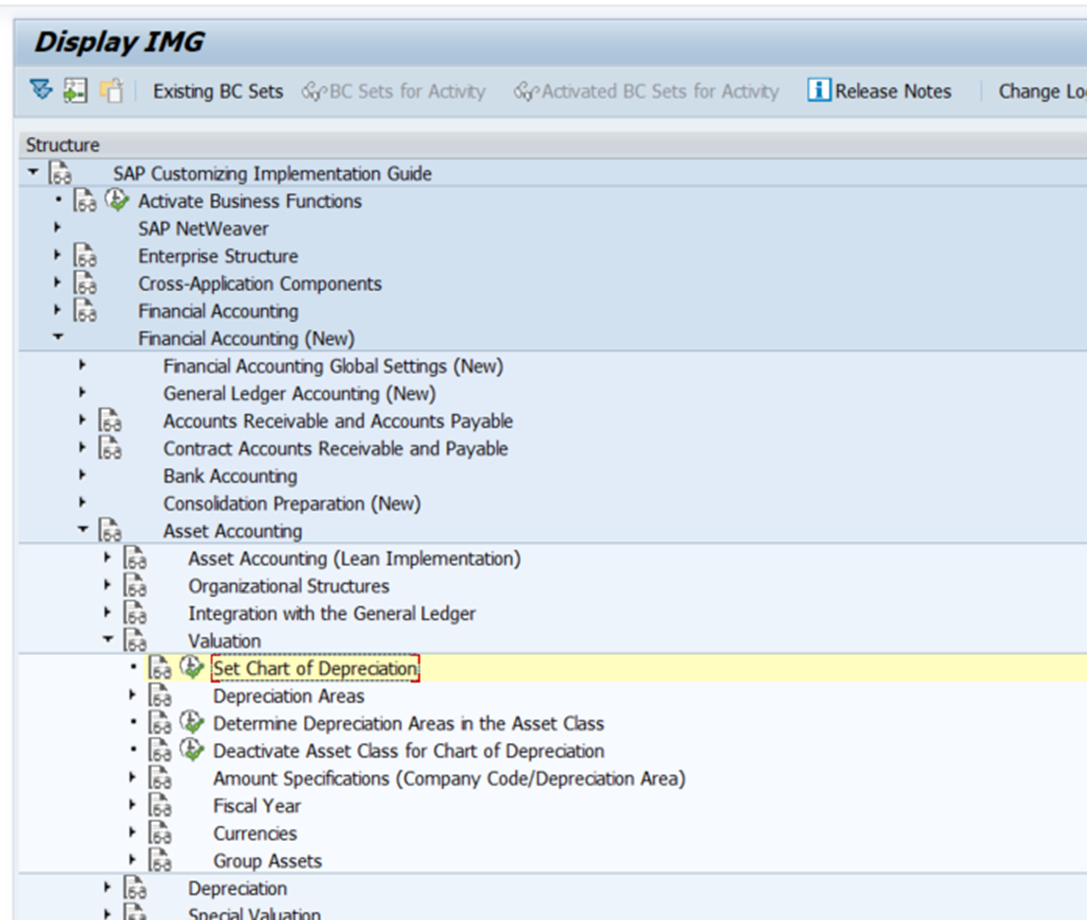
Task: Execute Deactivate Asset Class for Chart of Depreciation
Action: [x=191, y=749]
